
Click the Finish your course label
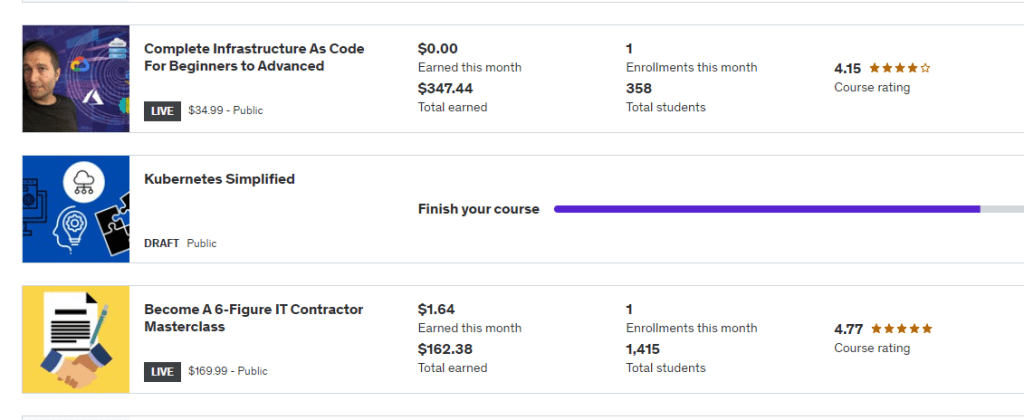point(479,209)
